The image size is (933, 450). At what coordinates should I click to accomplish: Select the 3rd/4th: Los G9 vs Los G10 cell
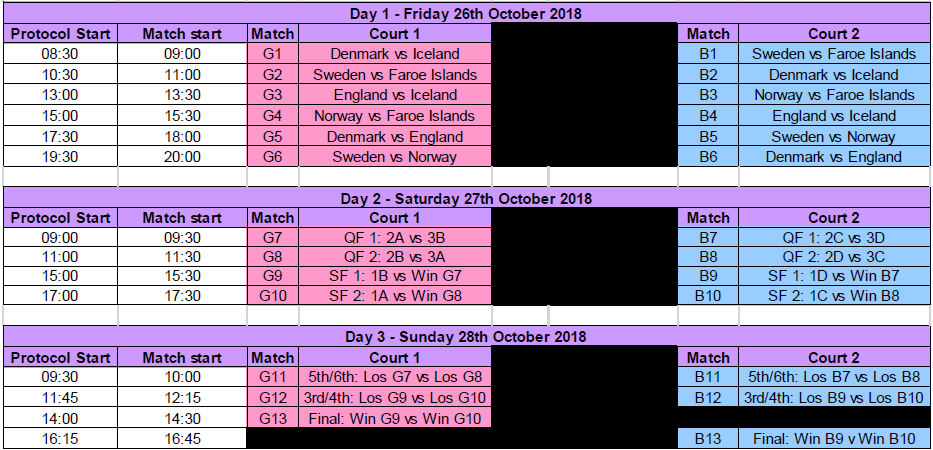(x=395, y=397)
